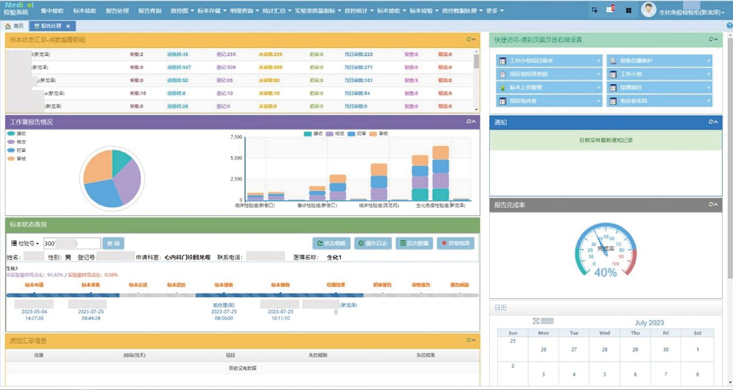The image size is (733, 390).
Task: Toggle the 审核 series in pie chart legend
Action: (x=17, y=159)
